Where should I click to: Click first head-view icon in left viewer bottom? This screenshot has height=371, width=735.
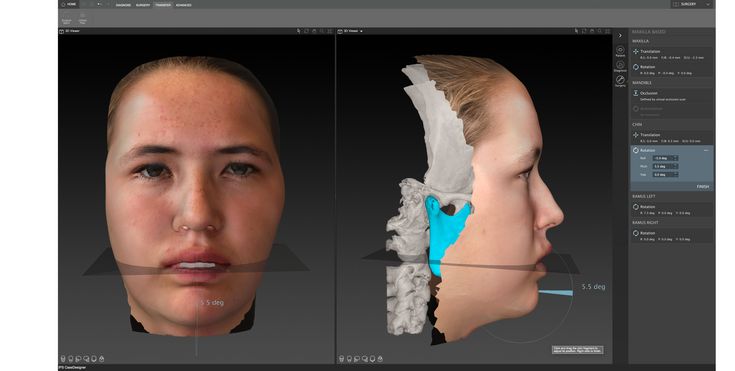point(63,359)
